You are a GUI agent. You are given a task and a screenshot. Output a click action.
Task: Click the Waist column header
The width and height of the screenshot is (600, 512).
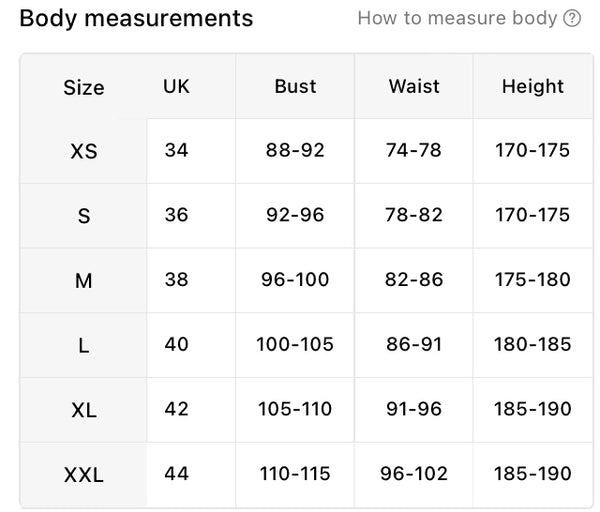pyautogui.click(x=414, y=86)
